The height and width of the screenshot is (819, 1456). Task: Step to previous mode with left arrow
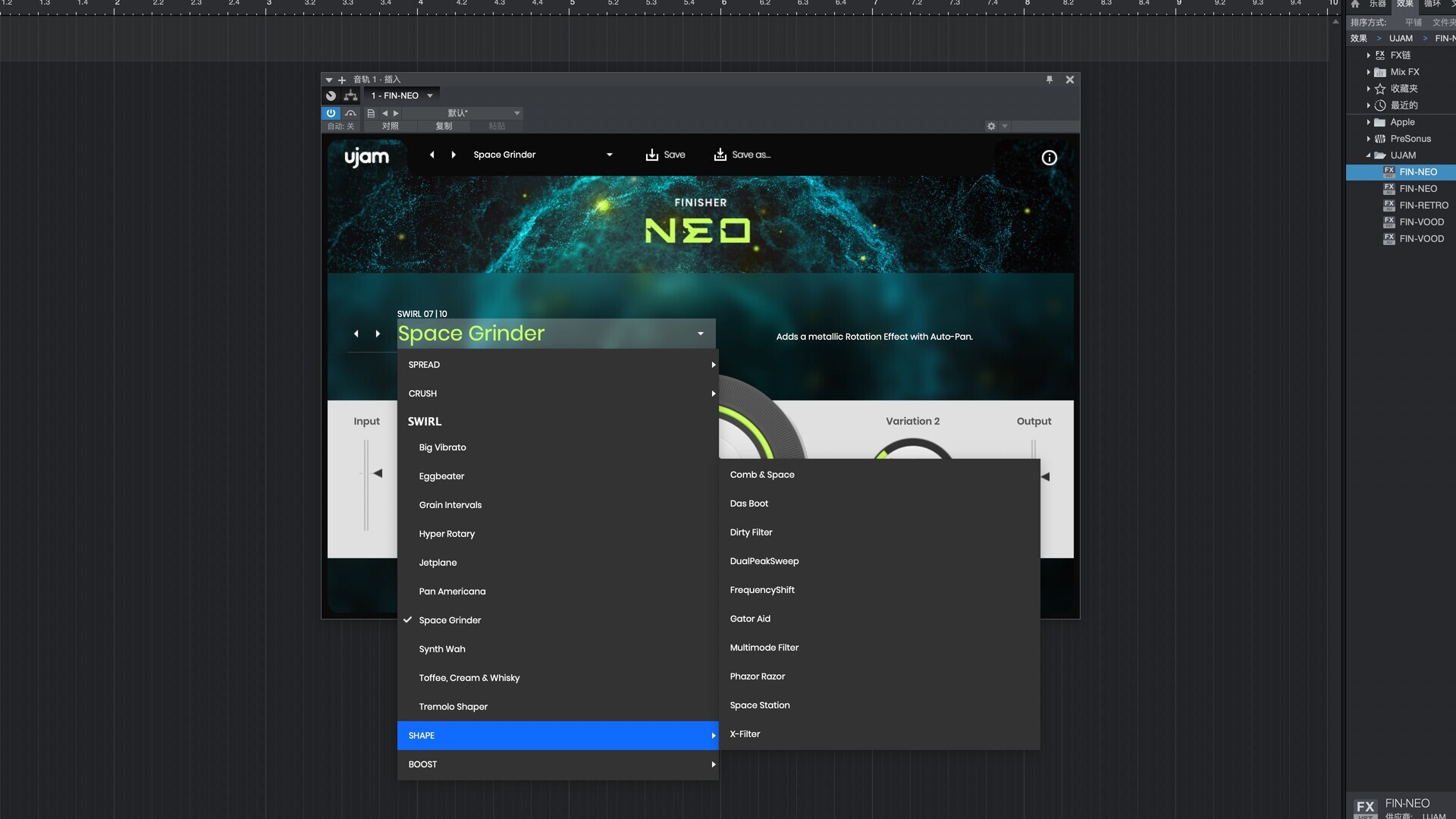[356, 334]
